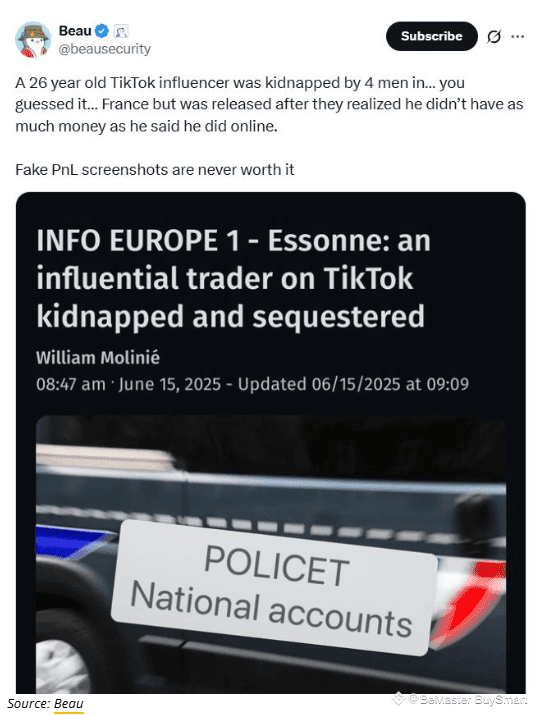Screen dimensions: 535x715
Task: Click the Fake PnL screenshots sentence
Action: [155, 170]
